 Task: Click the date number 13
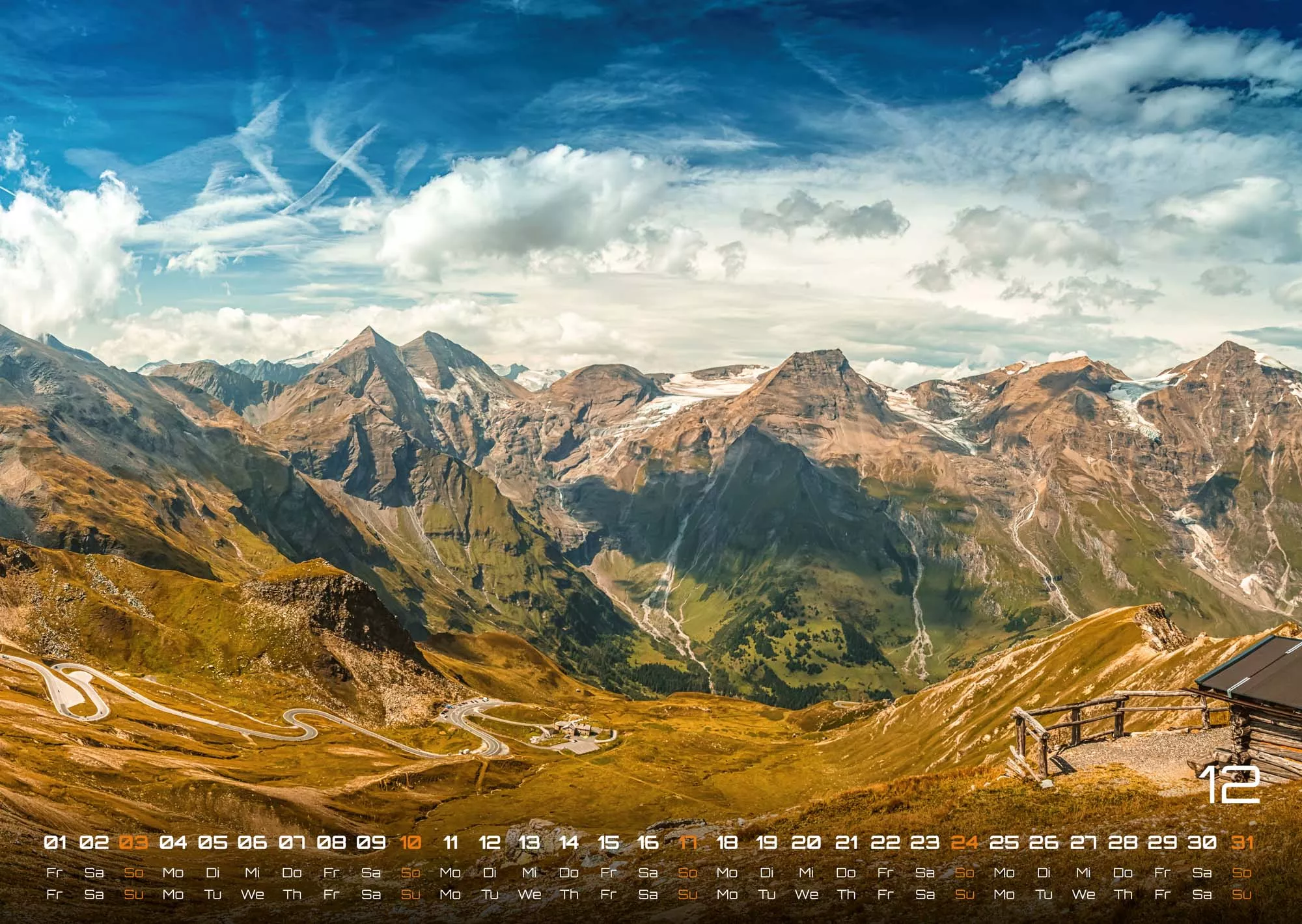click(529, 843)
